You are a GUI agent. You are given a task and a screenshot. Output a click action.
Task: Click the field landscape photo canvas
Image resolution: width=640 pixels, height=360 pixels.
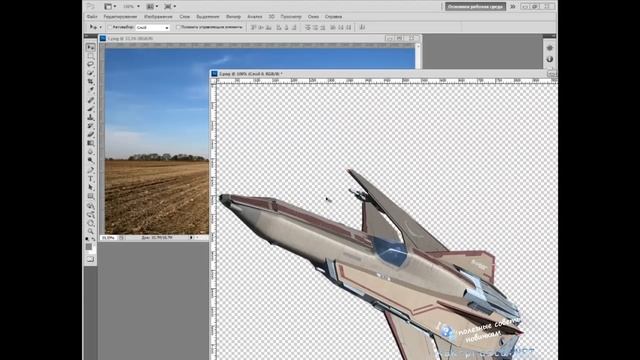(157, 141)
